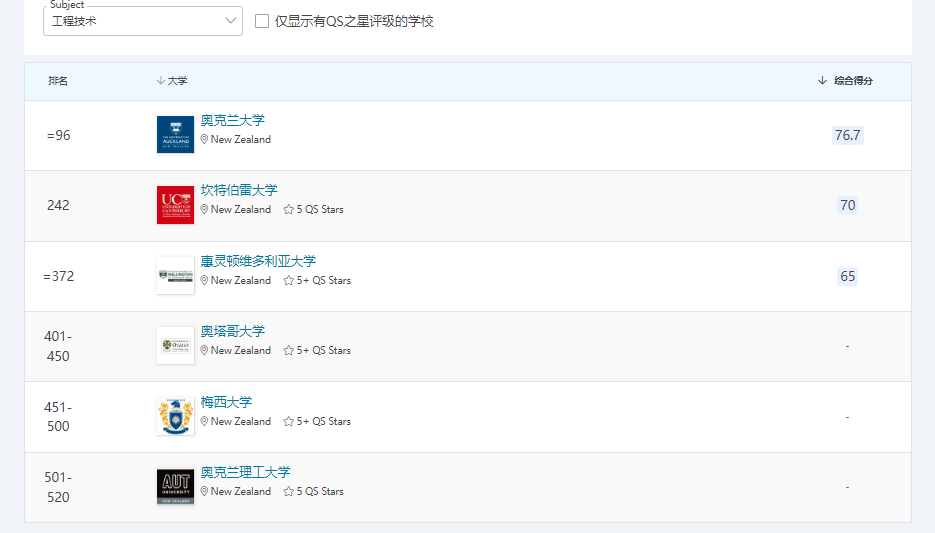Click the =372 rank cell
Screen dimensions: 935x533
(58, 277)
